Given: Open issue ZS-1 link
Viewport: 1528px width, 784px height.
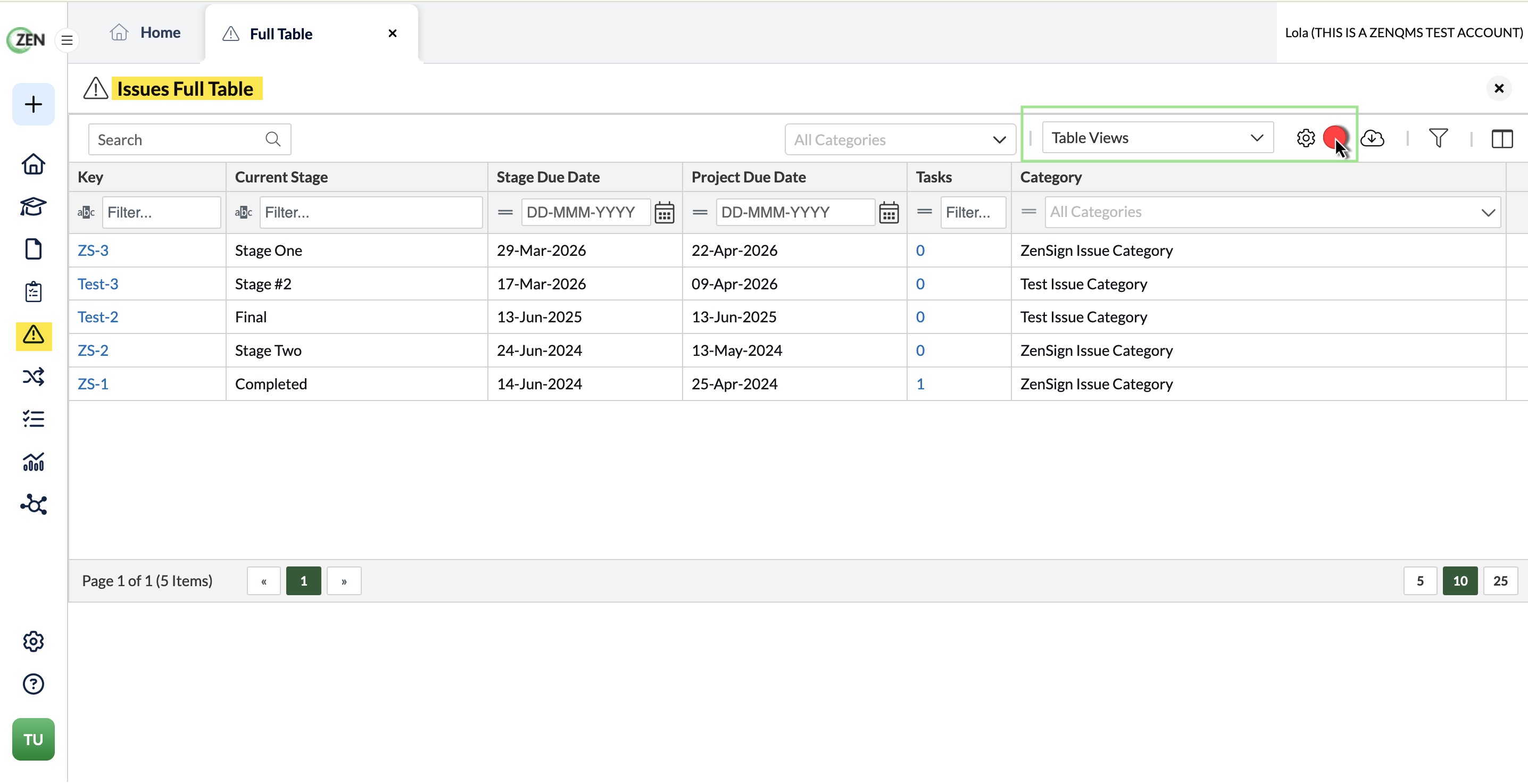Looking at the screenshot, I should [93, 385].
